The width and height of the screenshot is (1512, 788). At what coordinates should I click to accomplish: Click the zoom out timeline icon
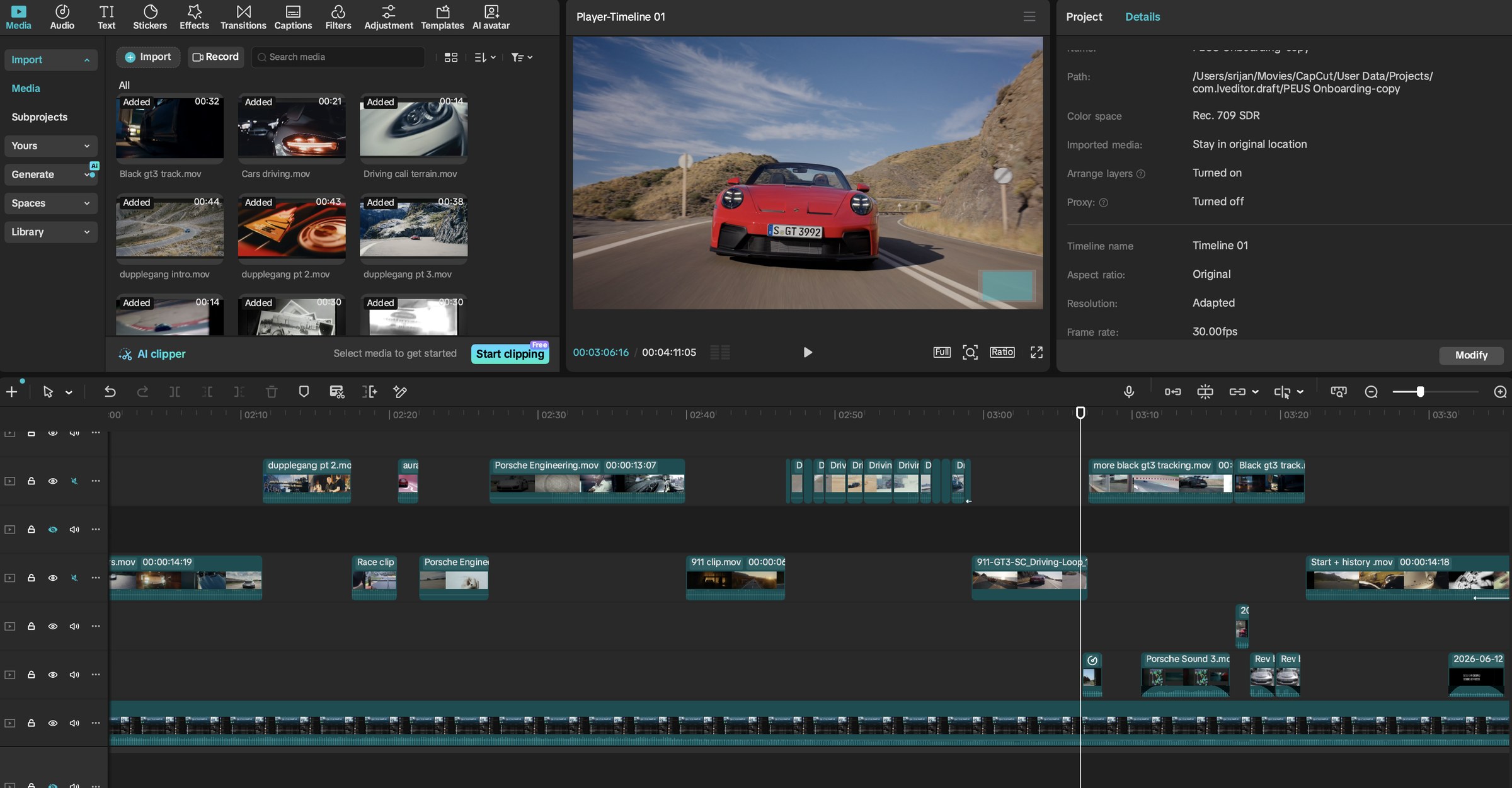click(x=1371, y=392)
